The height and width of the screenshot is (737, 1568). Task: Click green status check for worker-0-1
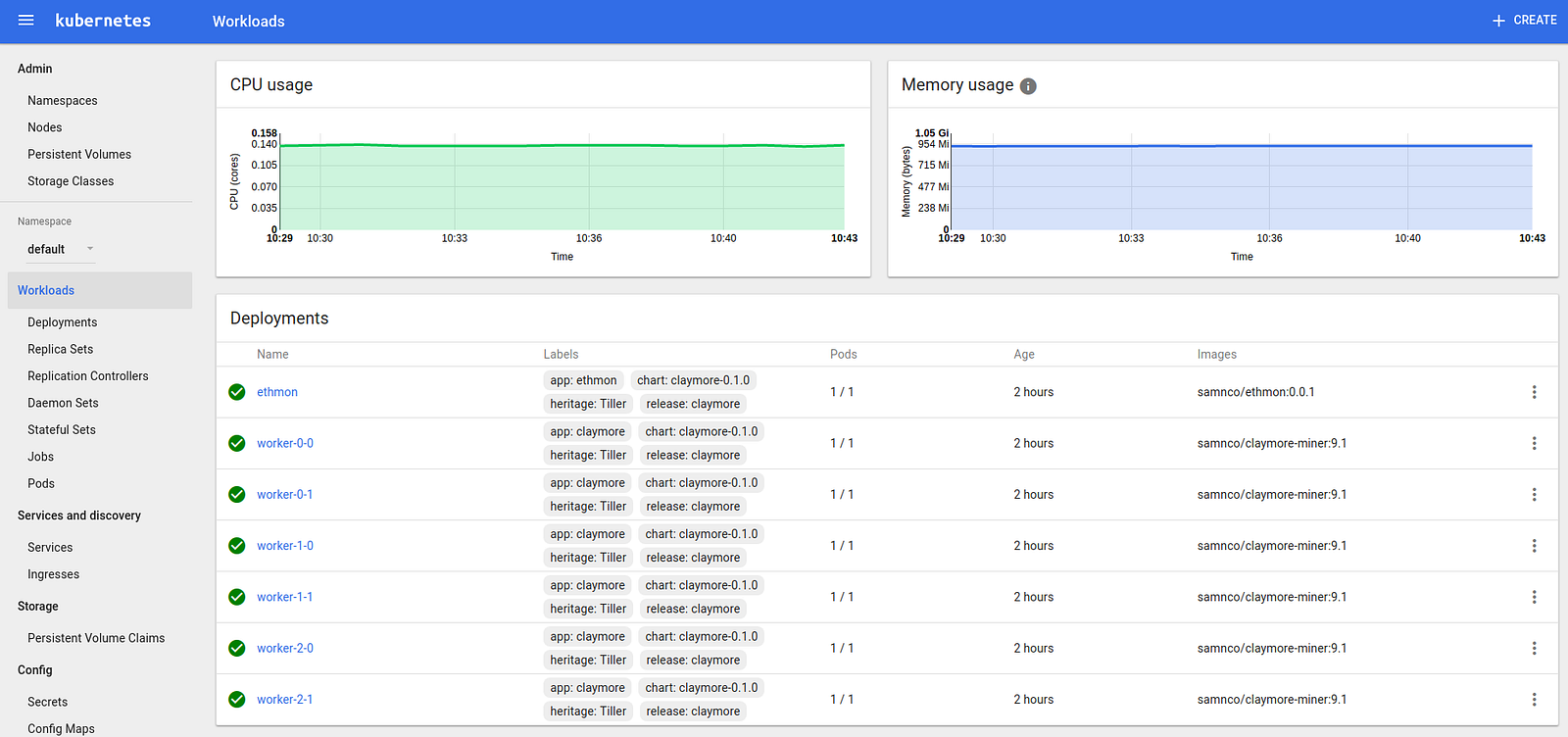(237, 495)
